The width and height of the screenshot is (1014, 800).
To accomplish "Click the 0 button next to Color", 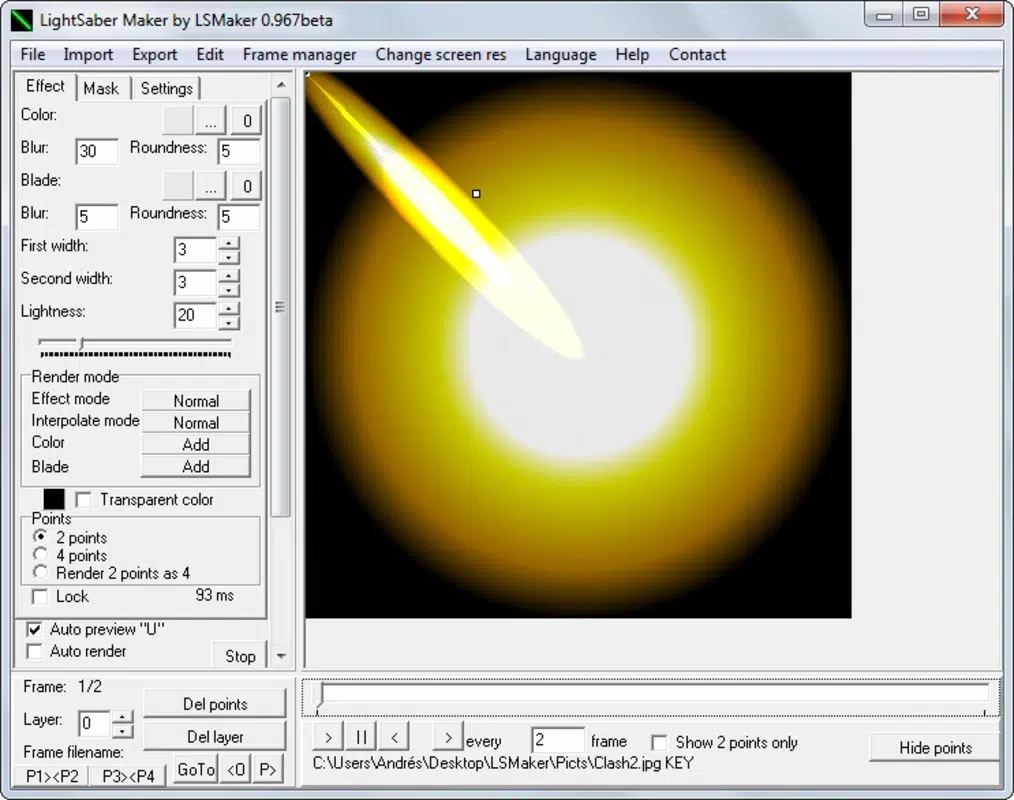I will 246,120.
